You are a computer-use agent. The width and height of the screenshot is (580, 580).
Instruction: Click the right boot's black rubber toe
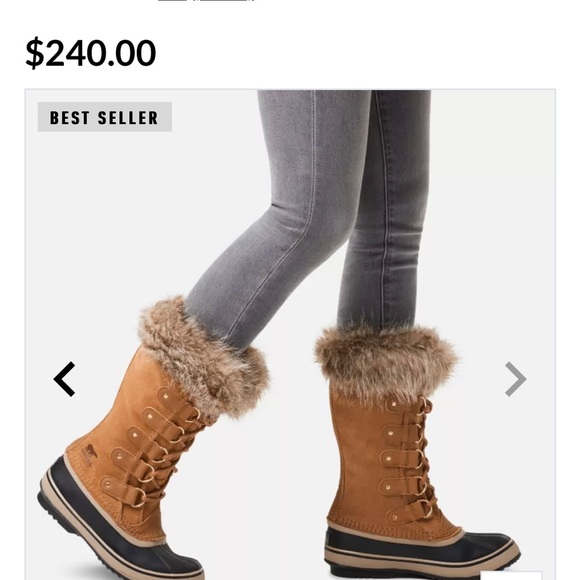point(422,544)
